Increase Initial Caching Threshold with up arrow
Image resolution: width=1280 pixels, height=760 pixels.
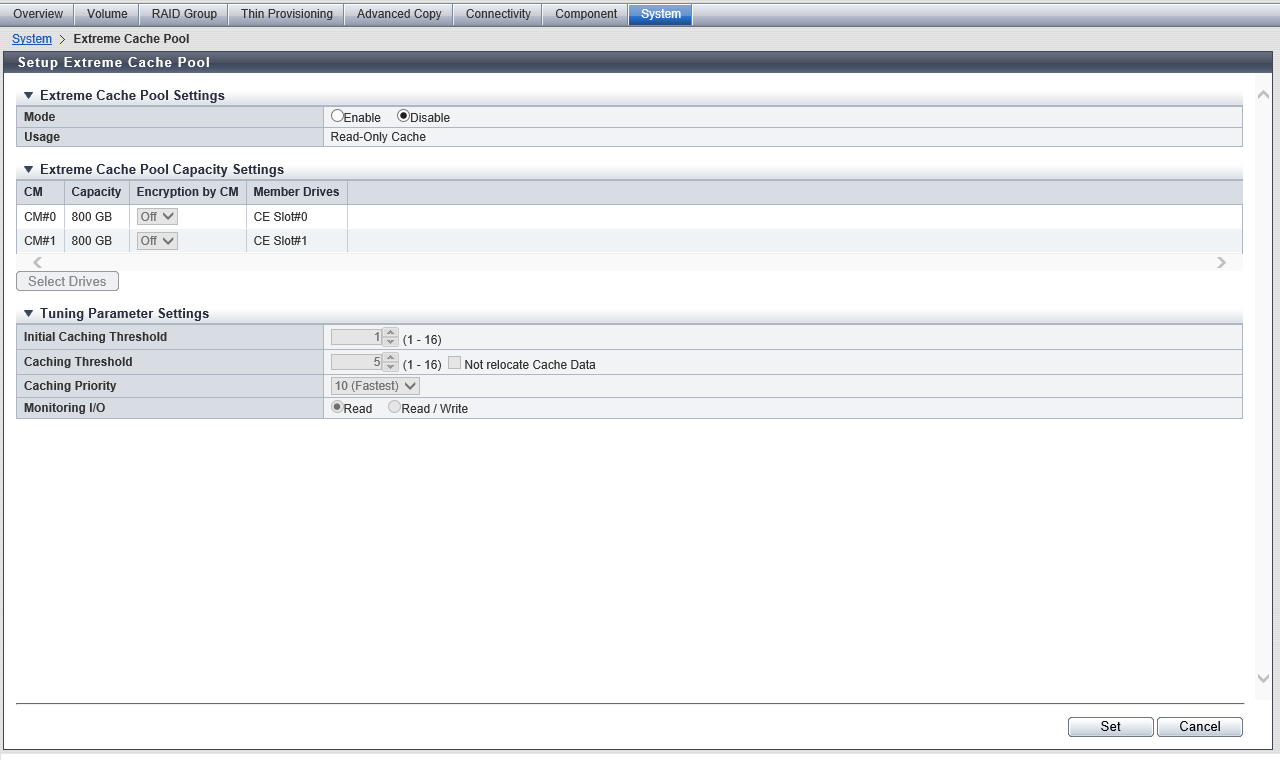coord(391,333)
